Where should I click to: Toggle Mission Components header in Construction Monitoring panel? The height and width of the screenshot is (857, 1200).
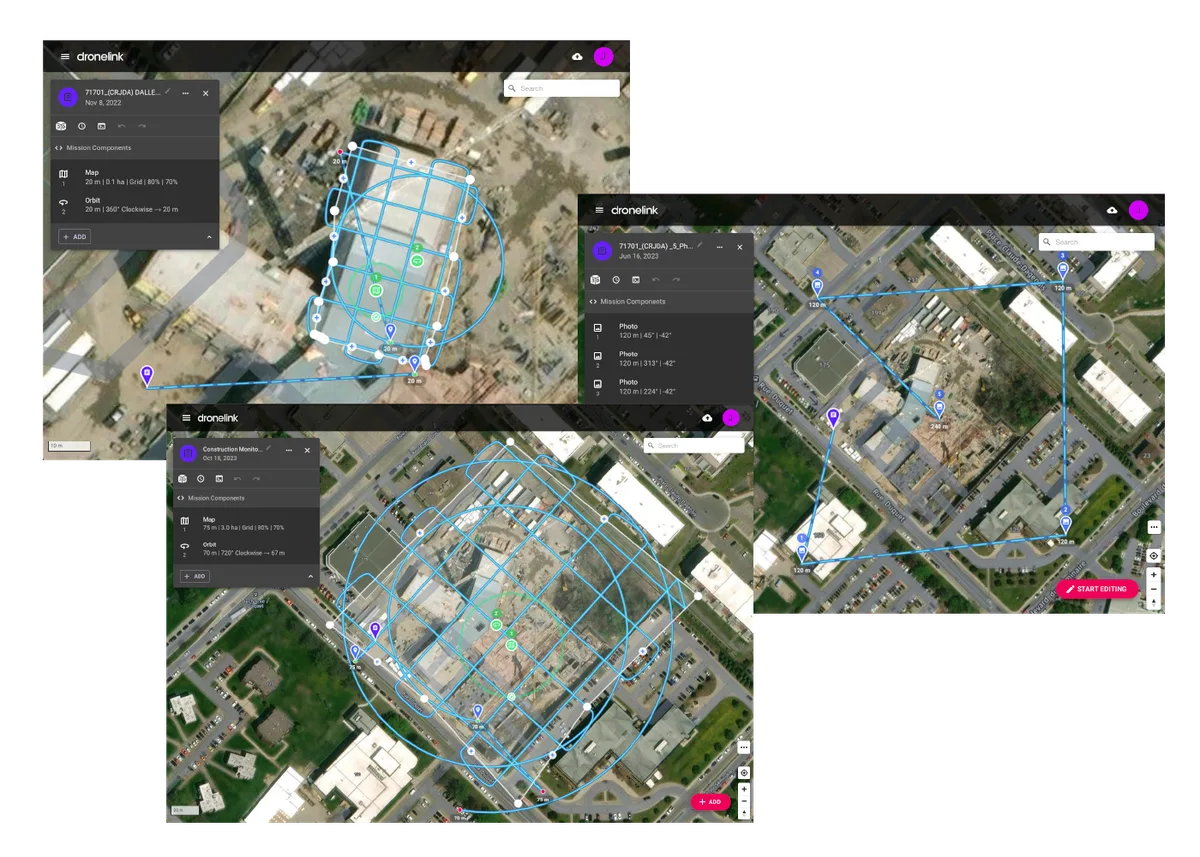coord(247,498)
